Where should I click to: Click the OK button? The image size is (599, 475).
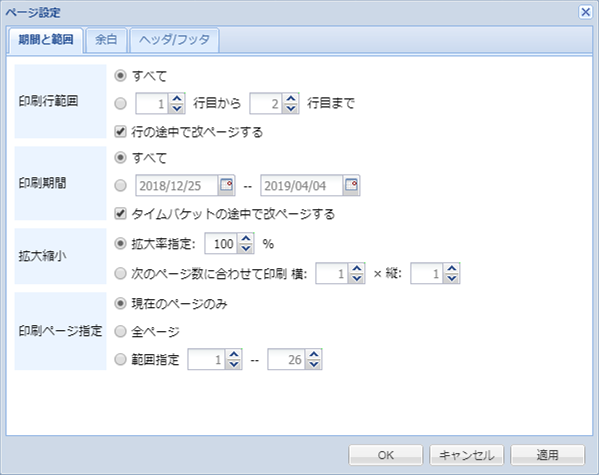point(385,455)
